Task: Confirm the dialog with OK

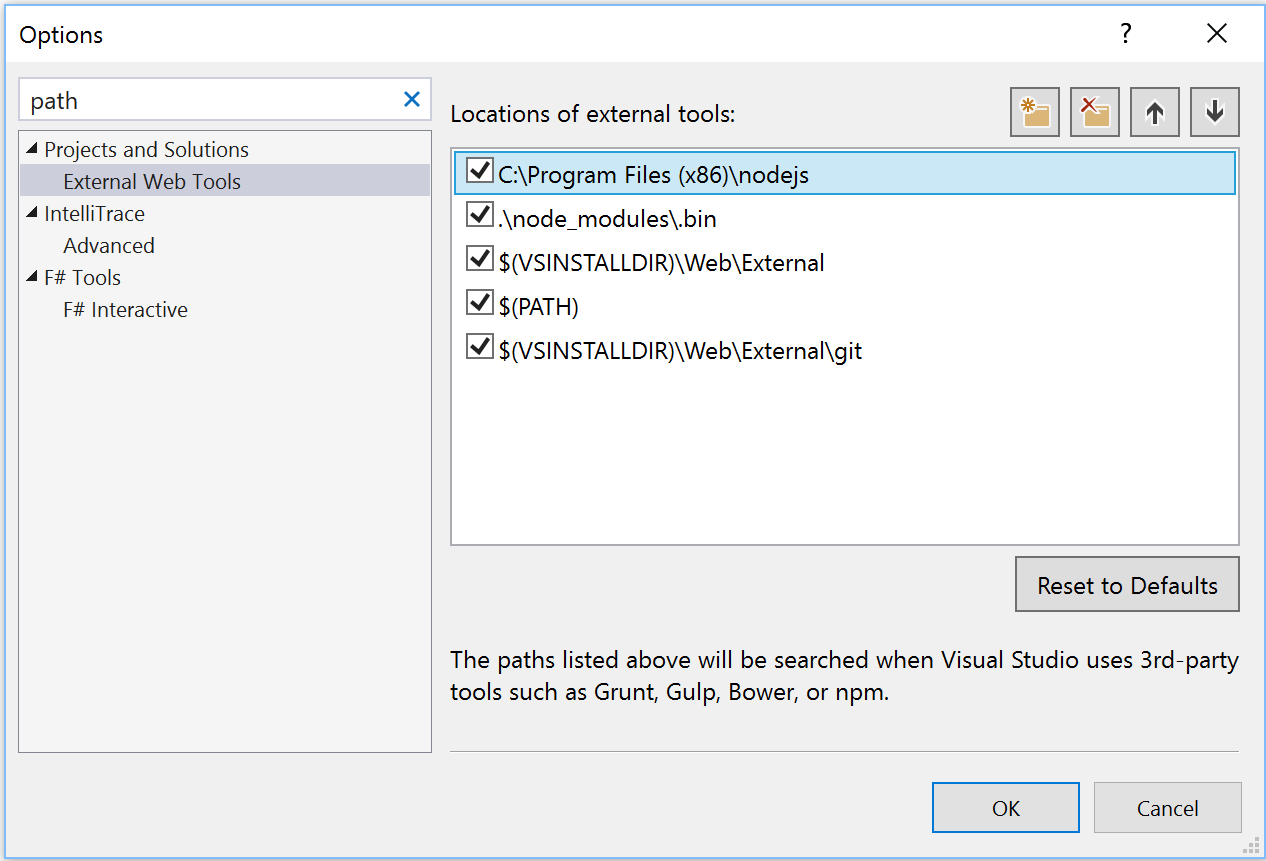Action: 1005,808
